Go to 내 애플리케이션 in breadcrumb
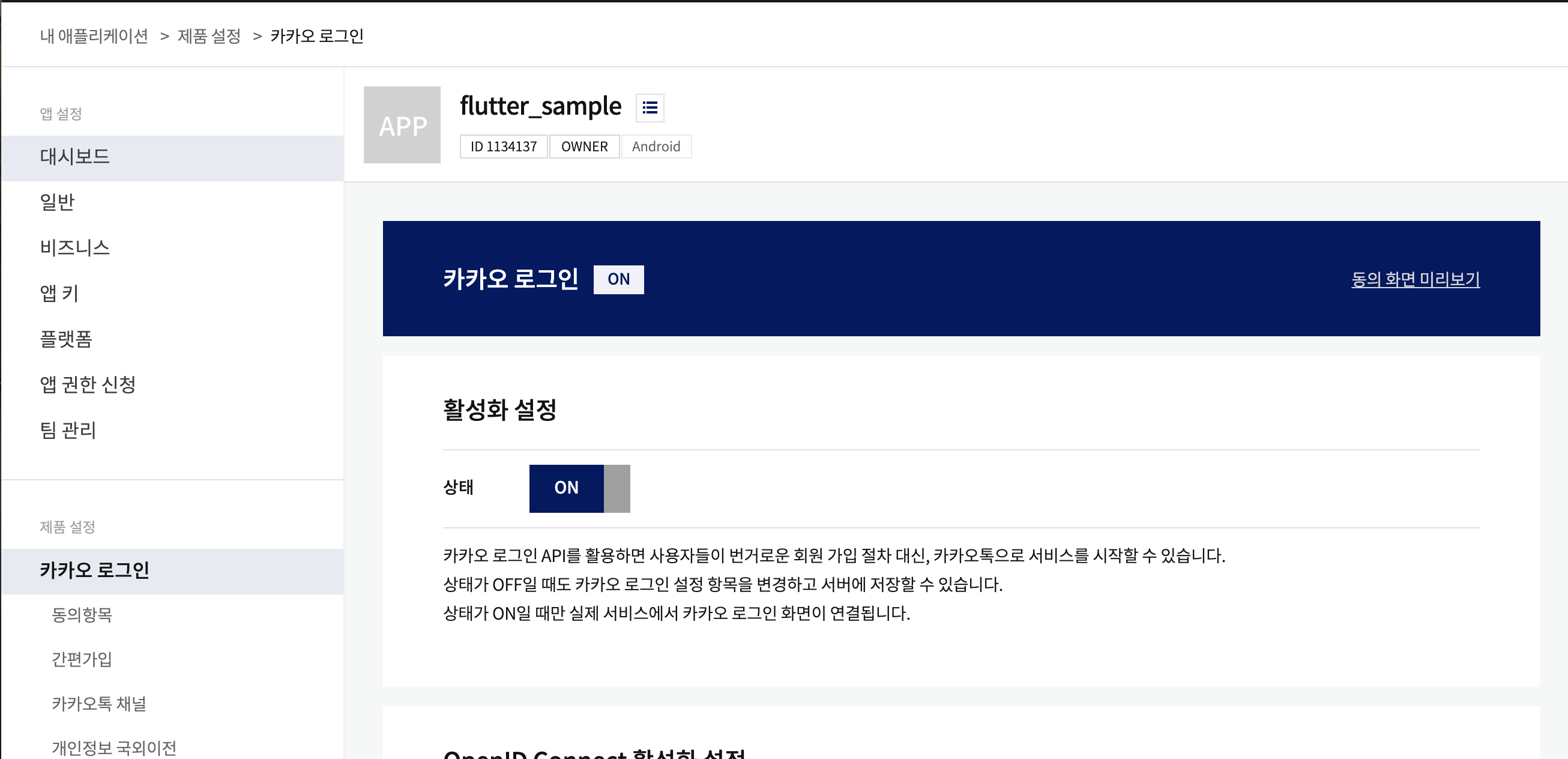The image size is (1568, 759). 94,37
